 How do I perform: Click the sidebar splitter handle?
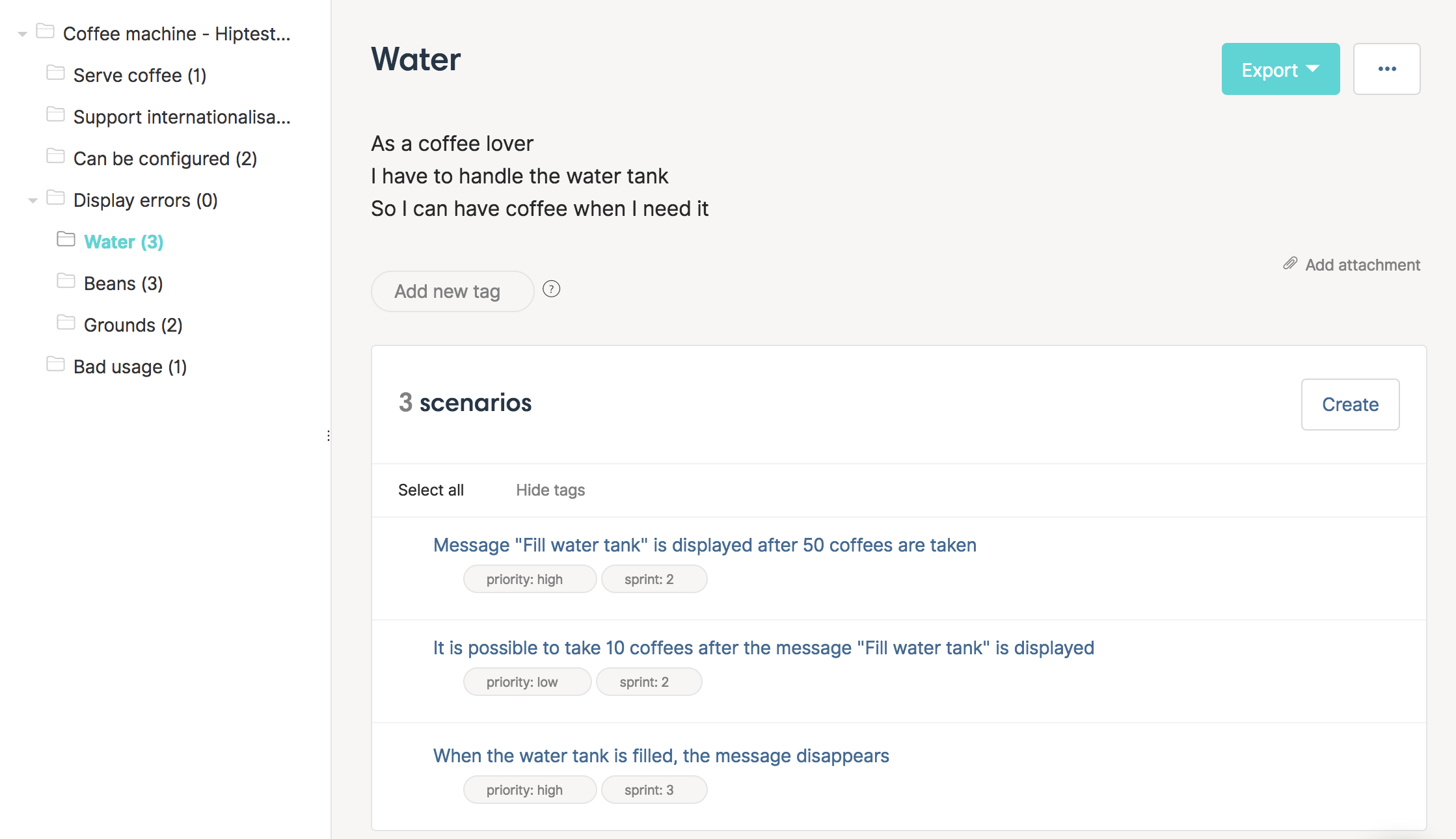coord(329,436)
